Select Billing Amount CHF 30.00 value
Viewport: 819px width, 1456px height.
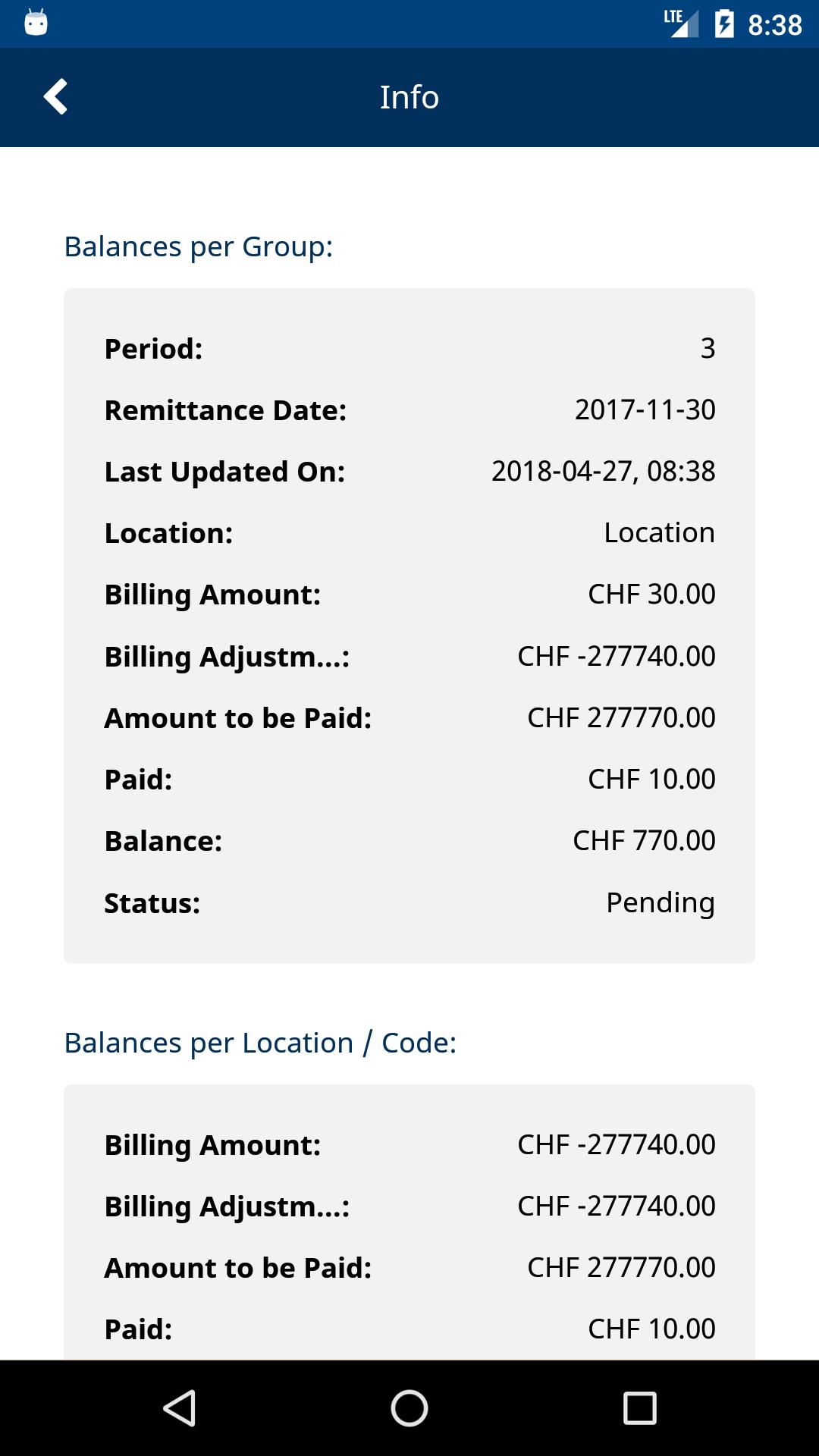[651, 594]
